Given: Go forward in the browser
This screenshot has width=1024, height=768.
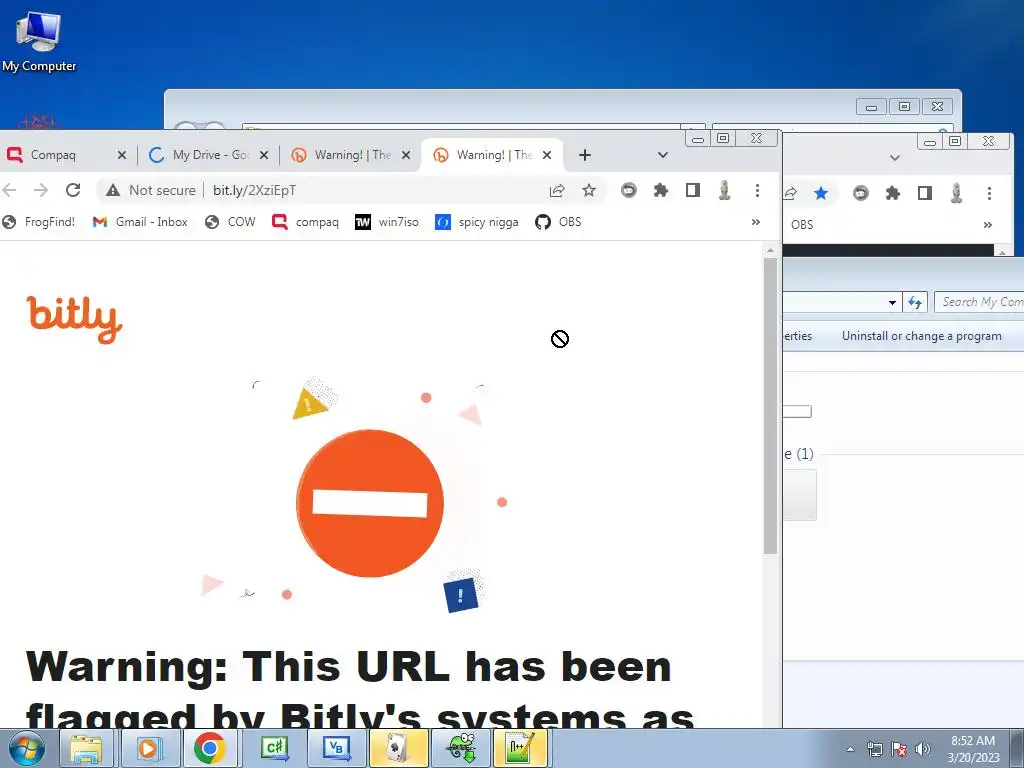Looking at the screenshot, I should (40, 190).
